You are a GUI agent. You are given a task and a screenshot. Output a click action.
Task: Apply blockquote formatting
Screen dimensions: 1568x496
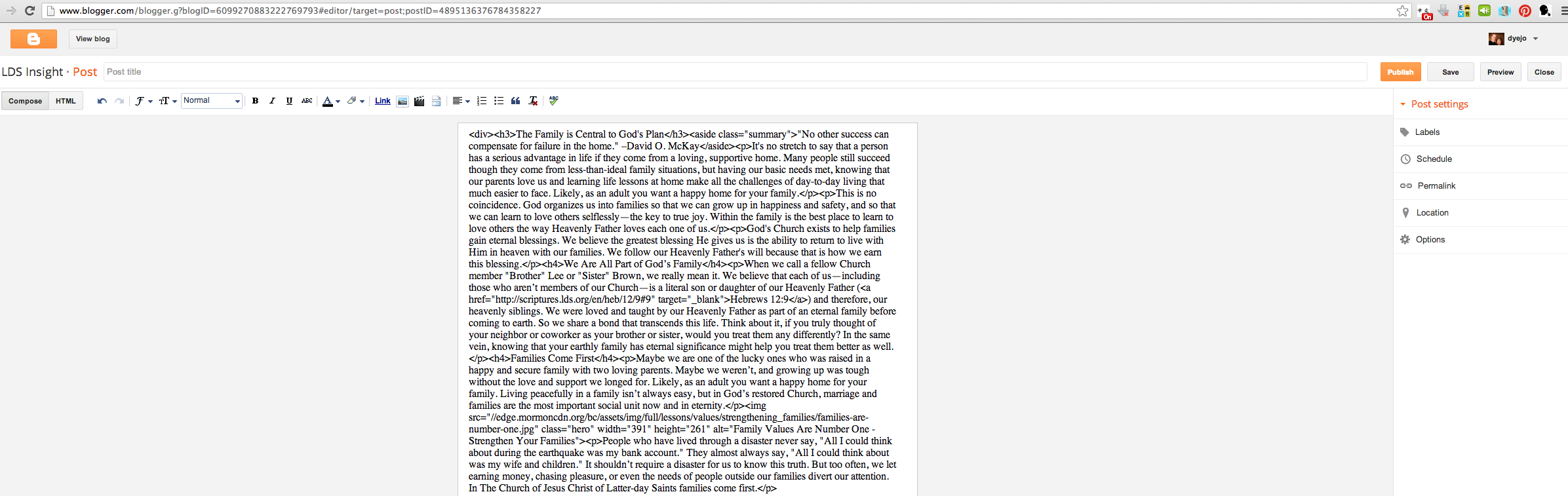click(516, 101)
